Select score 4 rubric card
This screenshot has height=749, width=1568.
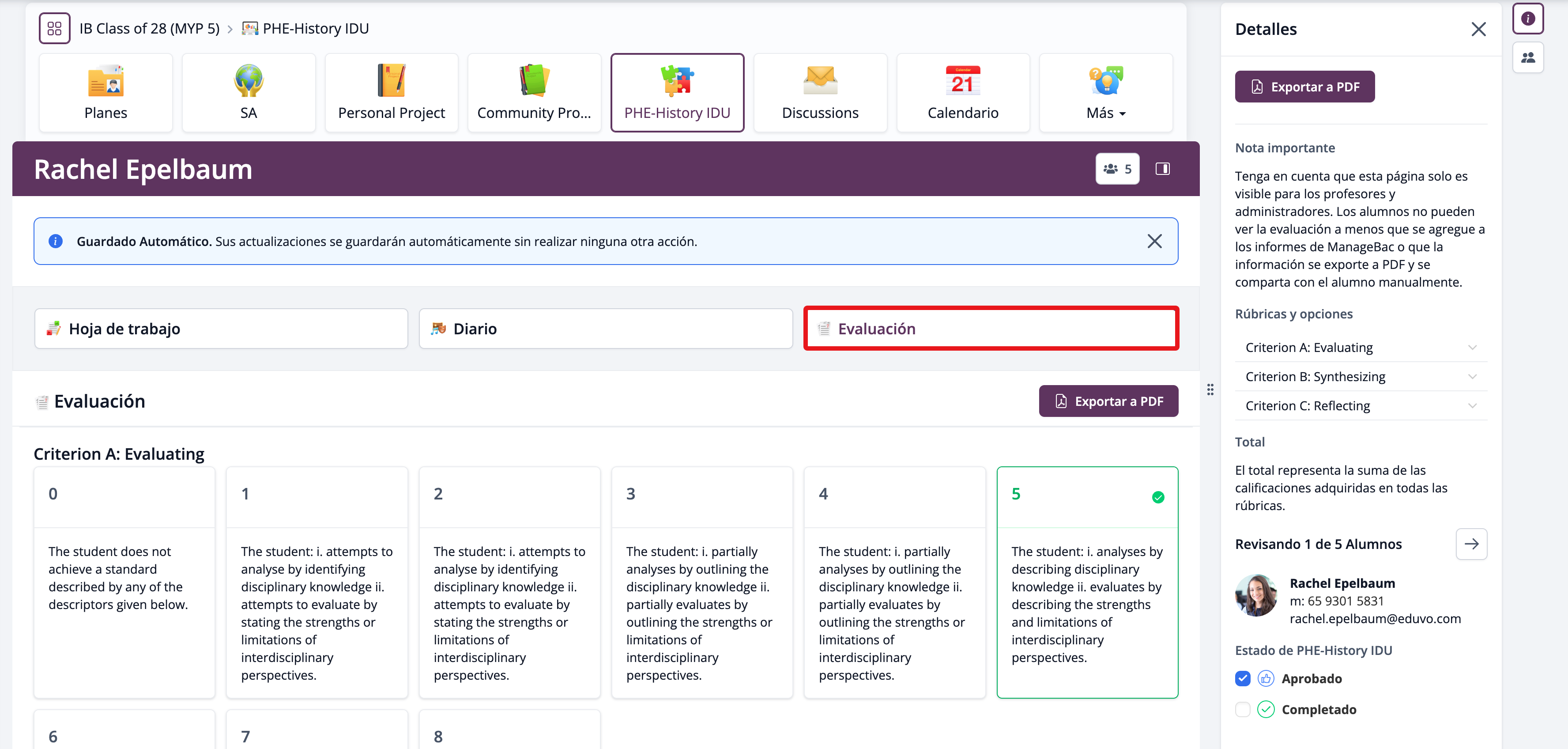point(893,582)
